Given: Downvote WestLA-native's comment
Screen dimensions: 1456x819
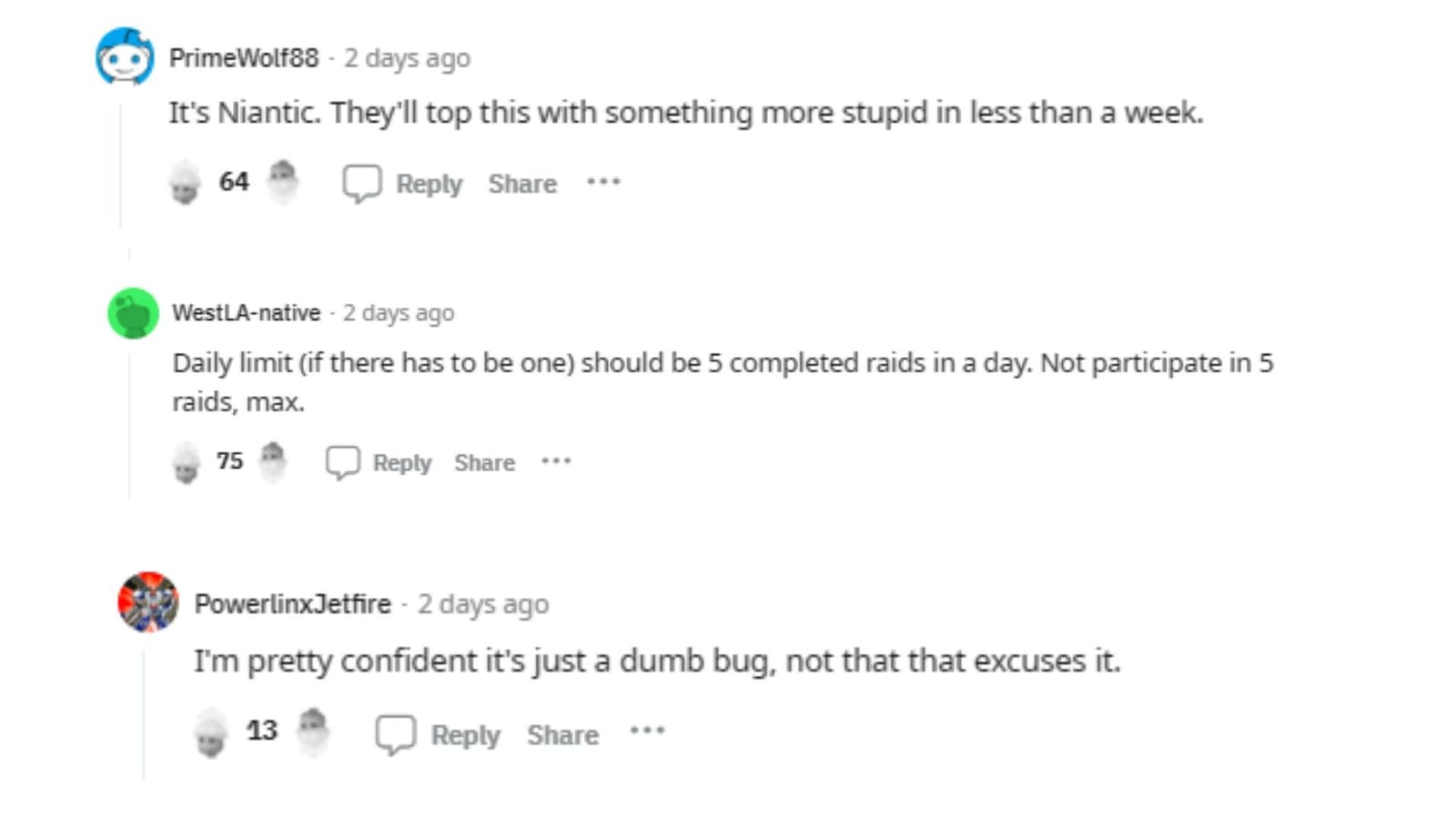Looking at the screenshot, I should tap(272, 462).
